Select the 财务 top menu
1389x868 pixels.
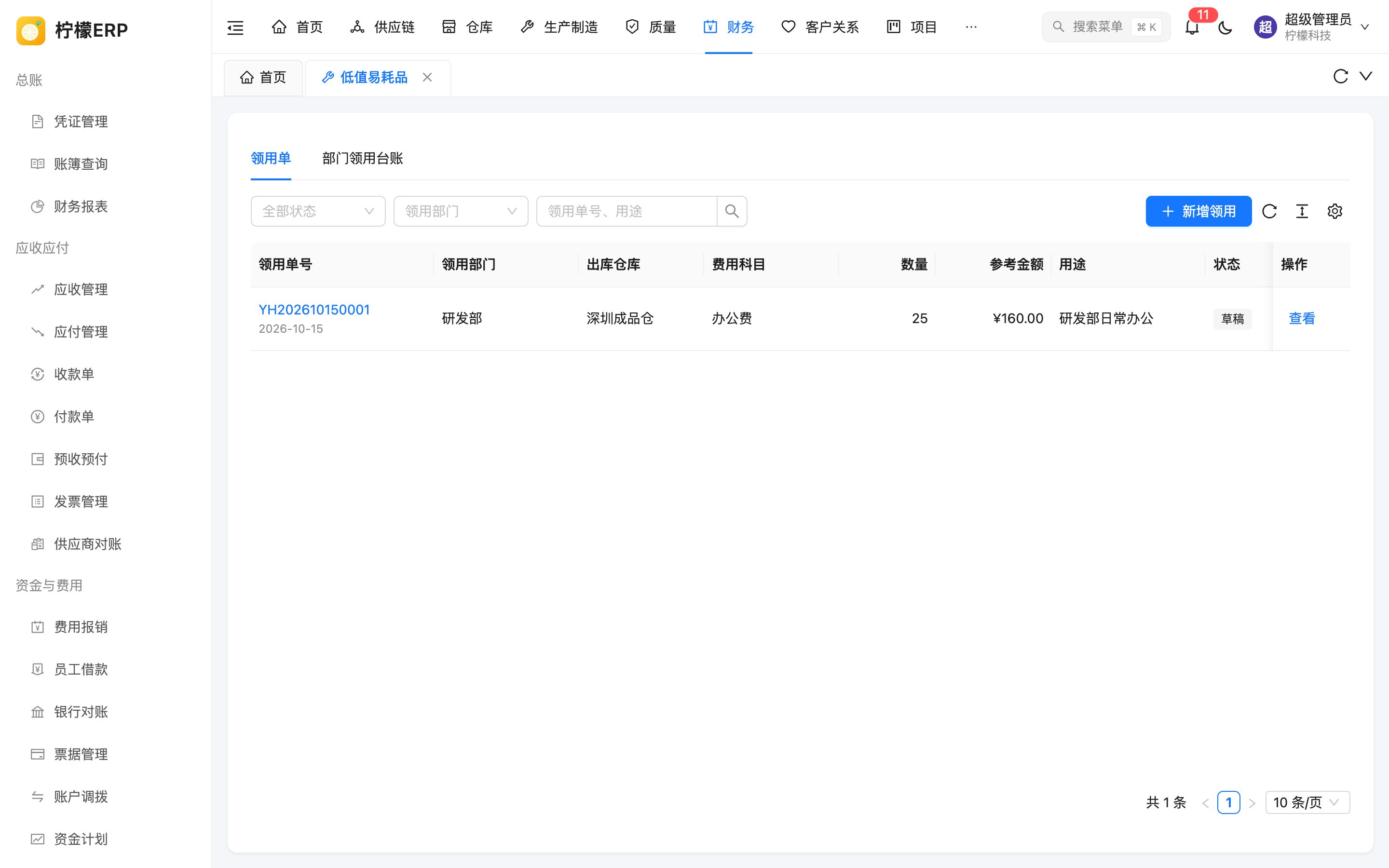tap(728, 27)
